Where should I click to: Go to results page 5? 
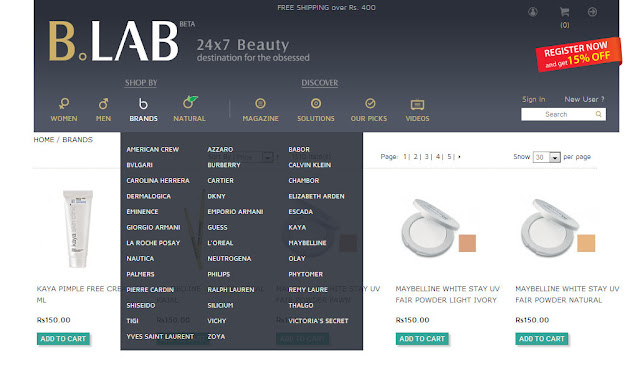click(449, 157)
